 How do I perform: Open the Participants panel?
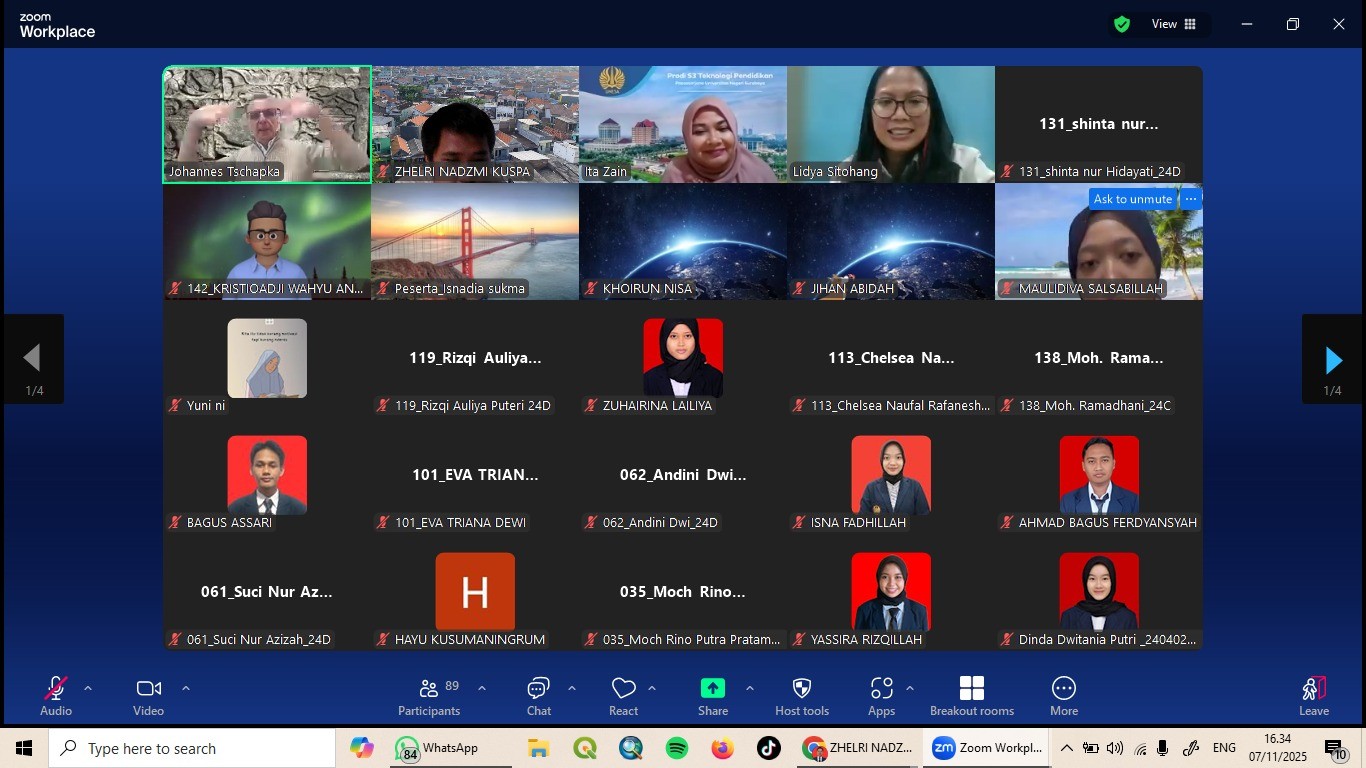[x=429, y=696]
